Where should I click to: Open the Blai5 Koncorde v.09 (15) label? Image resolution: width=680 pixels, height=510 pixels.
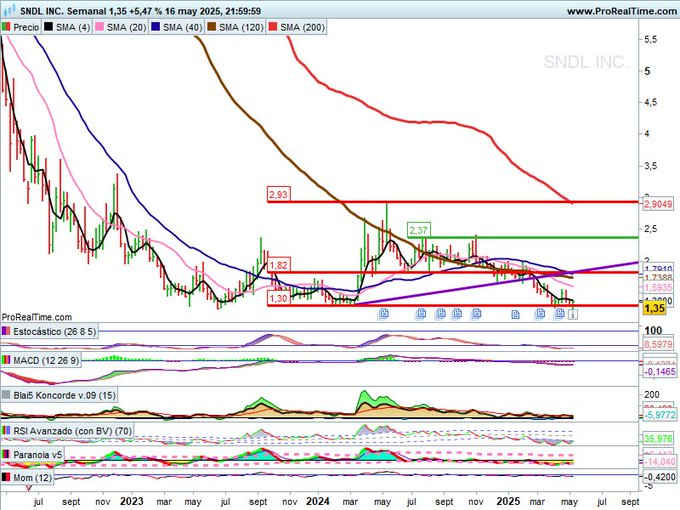pyautogui.click(x=65, y=395)
